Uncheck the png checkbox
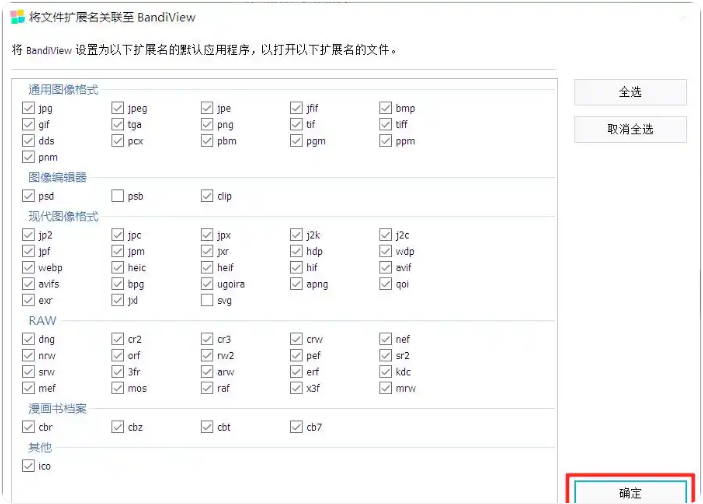Screen dimensions: 703x504 point(207,124)
